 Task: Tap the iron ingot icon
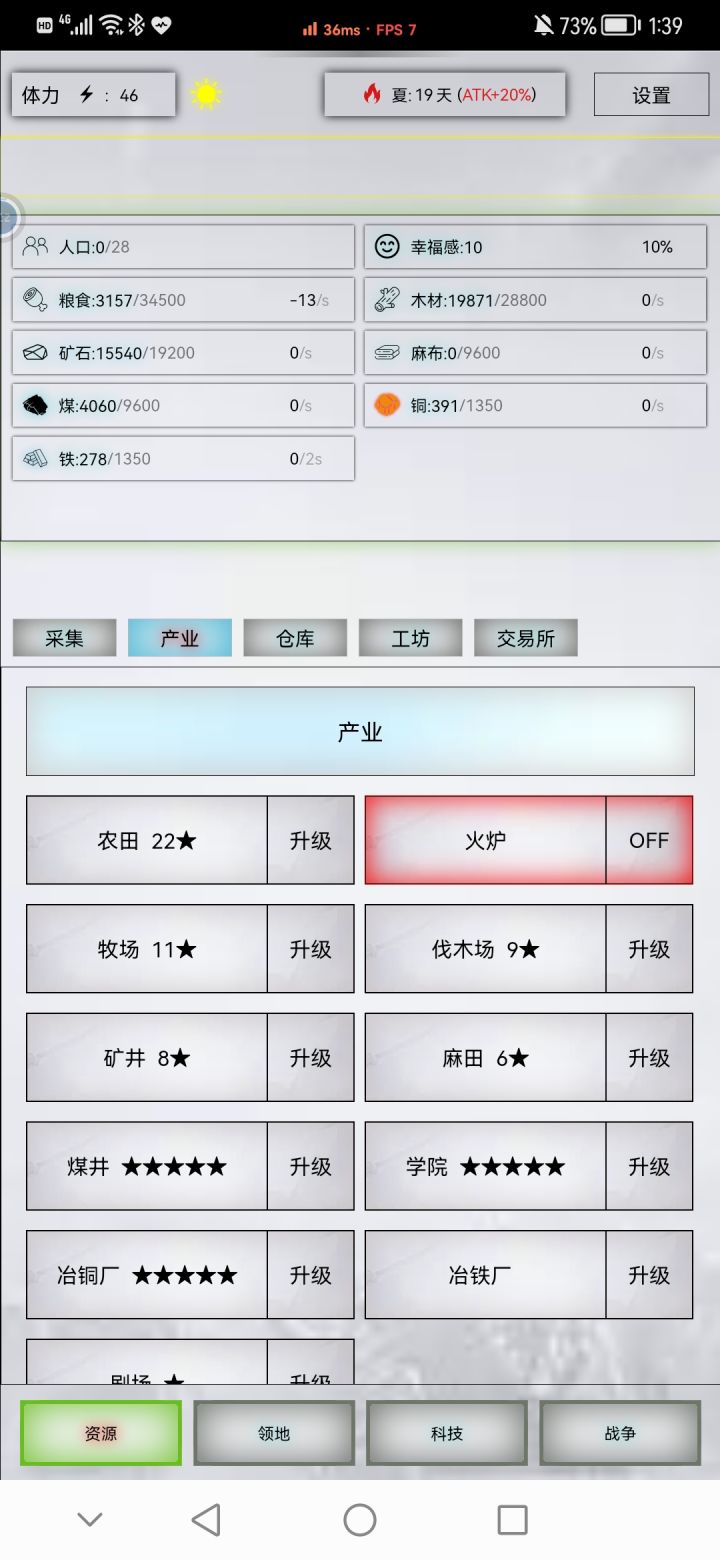click(x=35, y=458)
